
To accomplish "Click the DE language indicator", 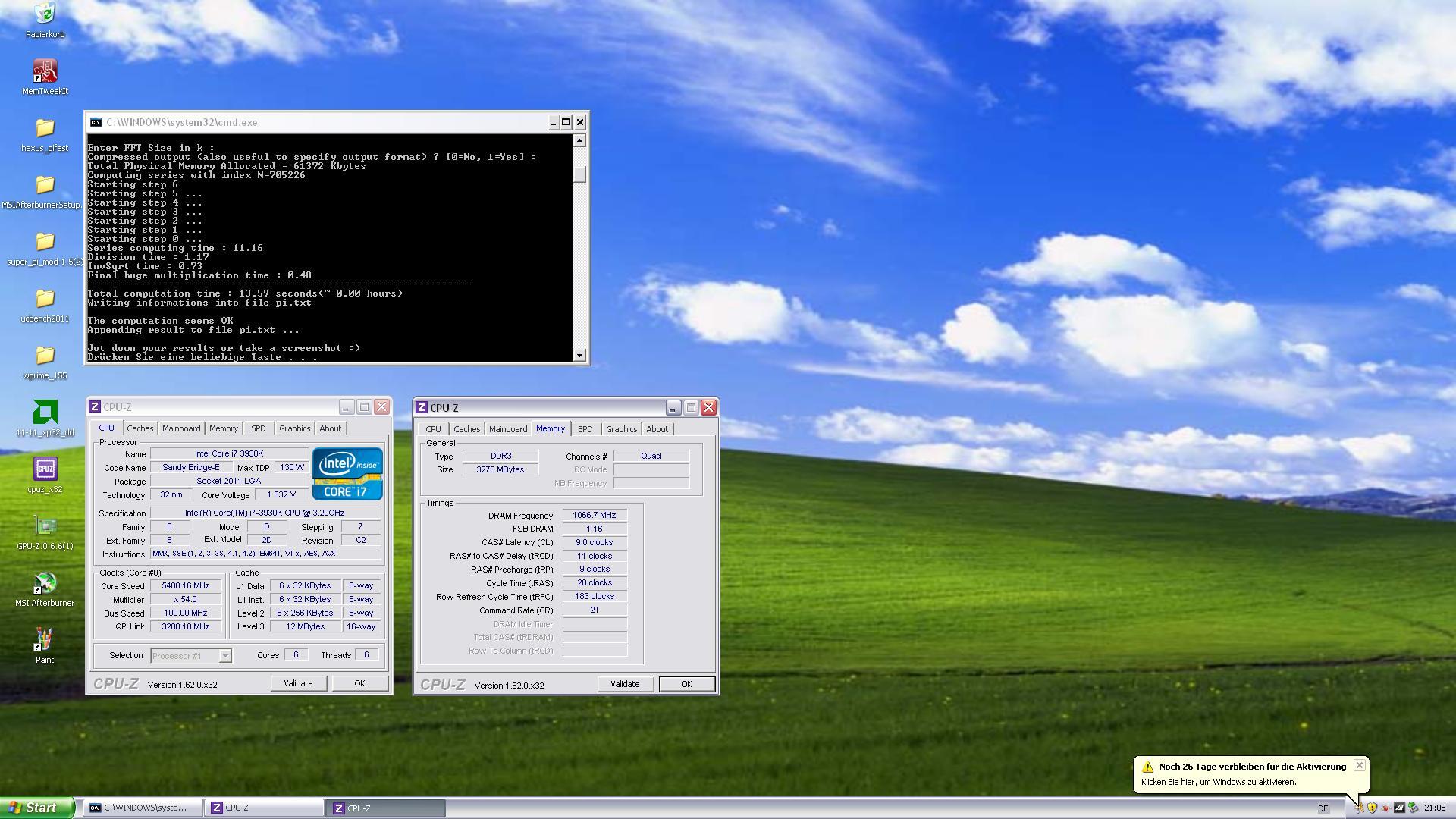I will point(1323,808).
